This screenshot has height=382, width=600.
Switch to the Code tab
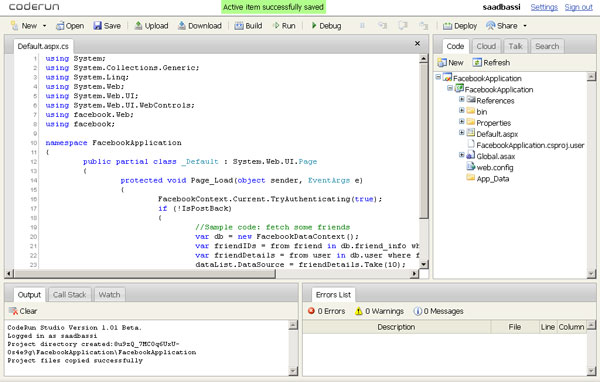click(x=455, y=46)
